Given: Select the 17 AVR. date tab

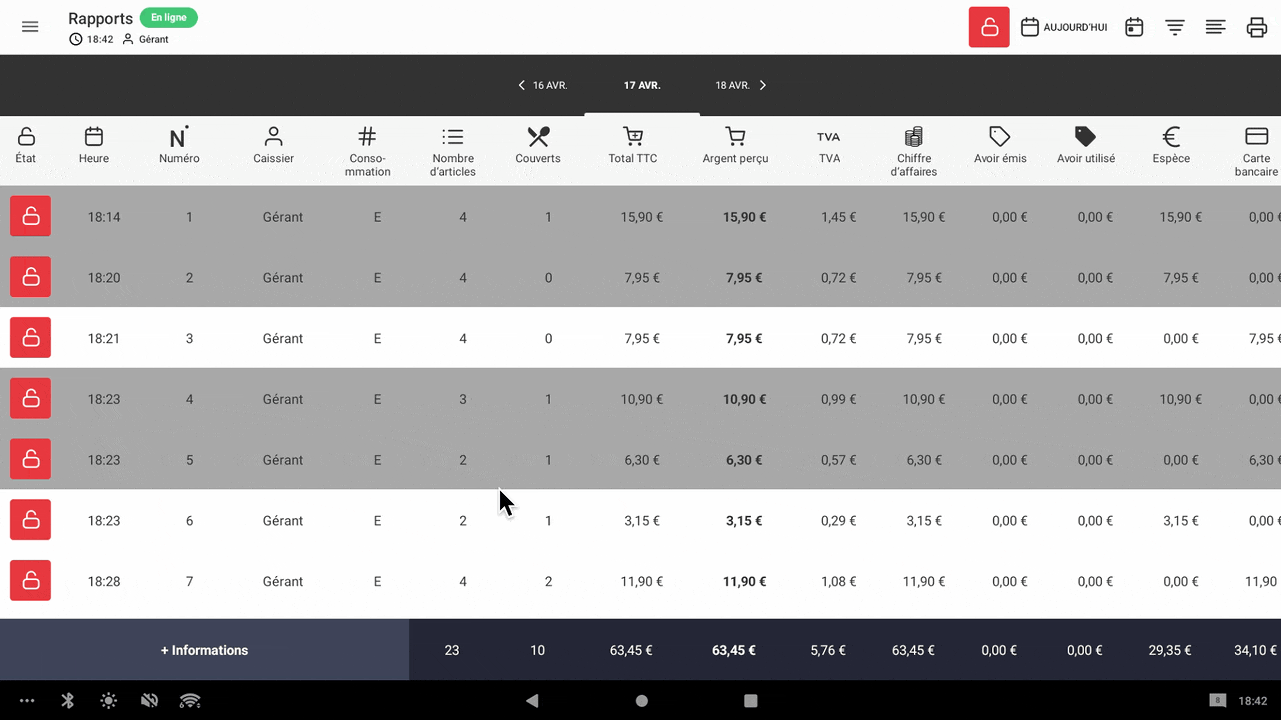Looking at the screenshot, I should click(642, 86).
